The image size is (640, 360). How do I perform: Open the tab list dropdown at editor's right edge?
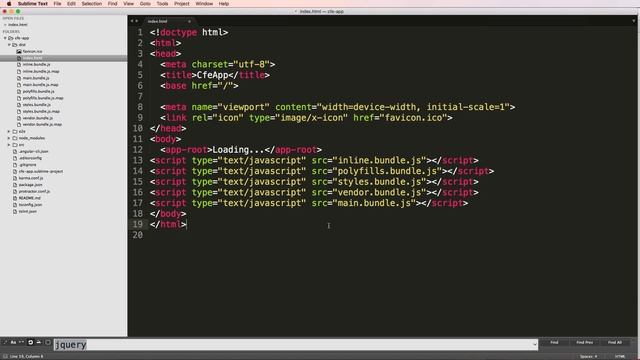point(634,21)
